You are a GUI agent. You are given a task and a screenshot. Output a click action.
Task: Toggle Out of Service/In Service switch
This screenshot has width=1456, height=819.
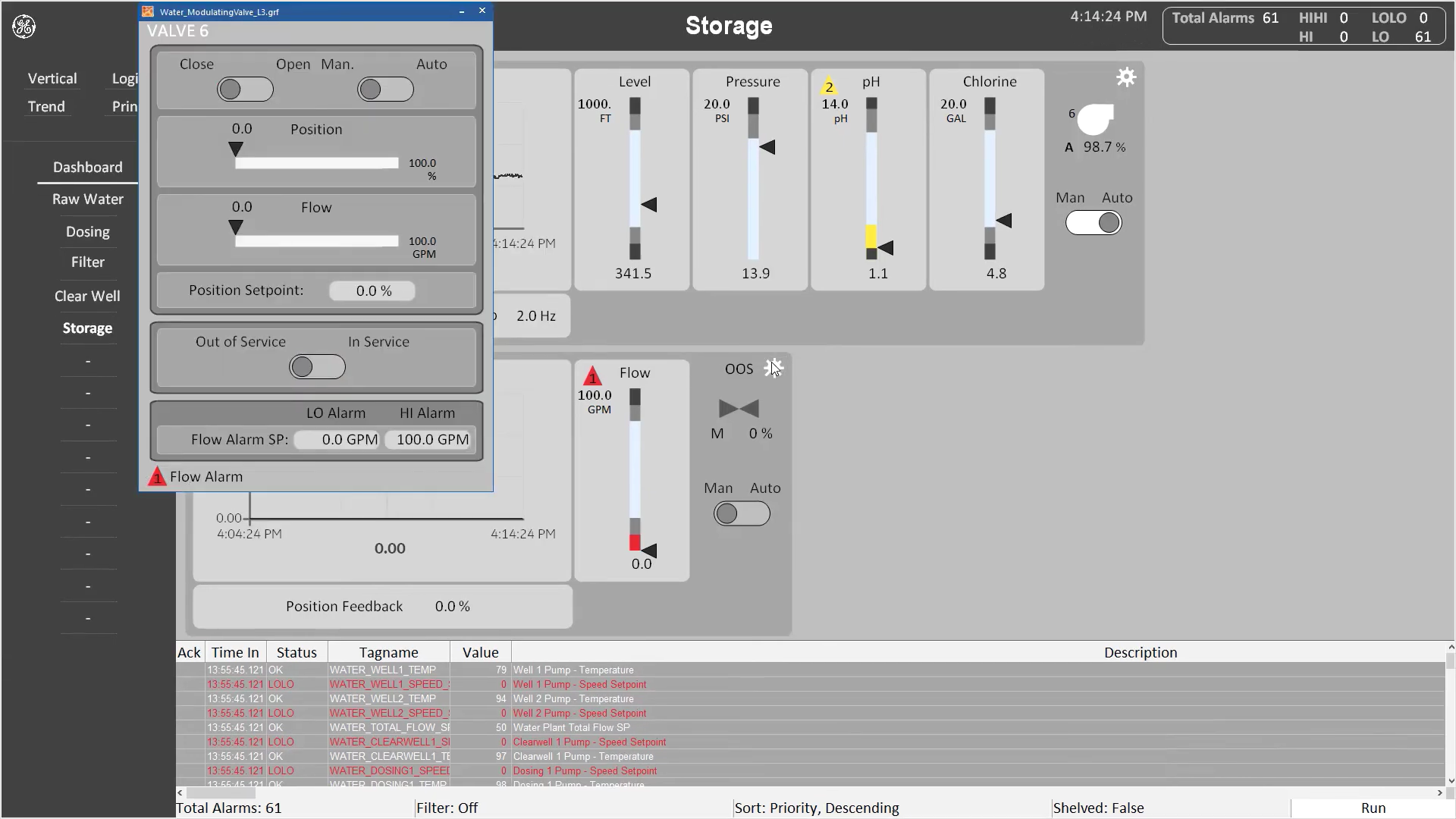(317, 367)
